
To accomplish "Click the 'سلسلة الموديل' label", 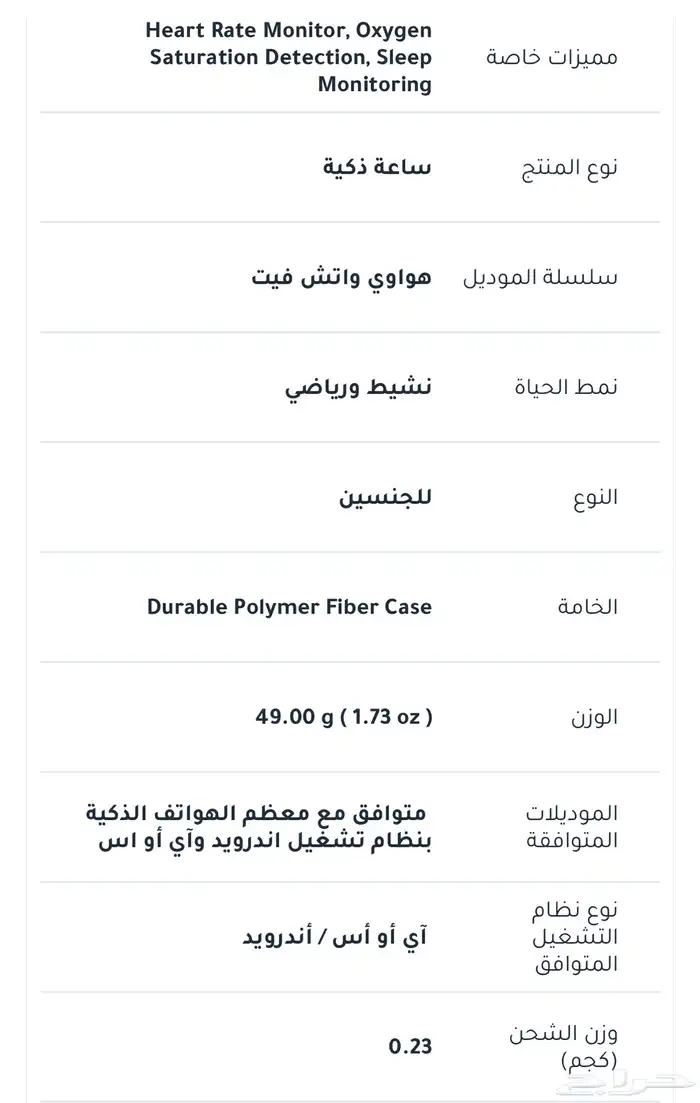I will 540,277.
